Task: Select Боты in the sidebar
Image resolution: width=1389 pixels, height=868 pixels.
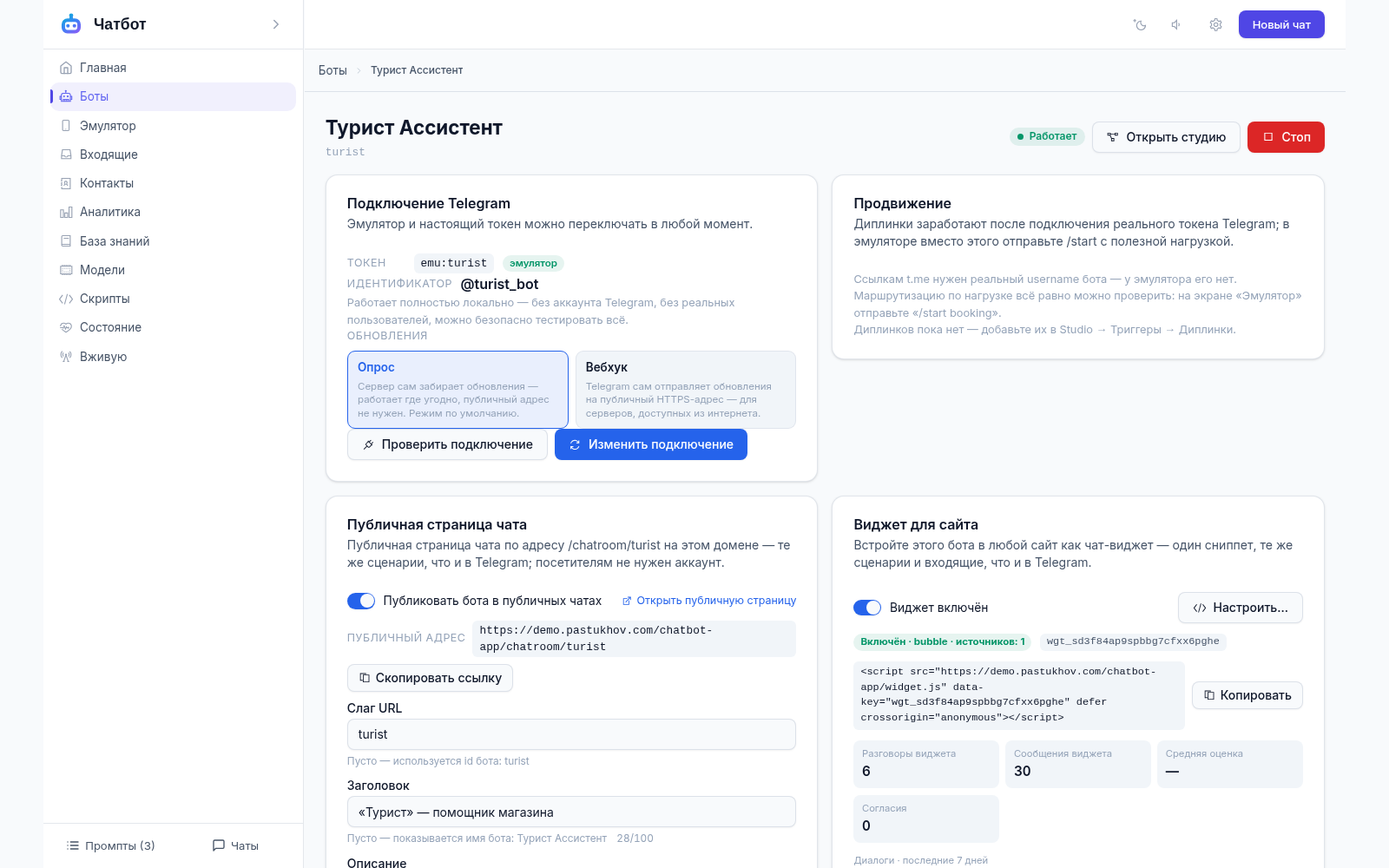Action: pyautogui.click(x=174, y=96)
